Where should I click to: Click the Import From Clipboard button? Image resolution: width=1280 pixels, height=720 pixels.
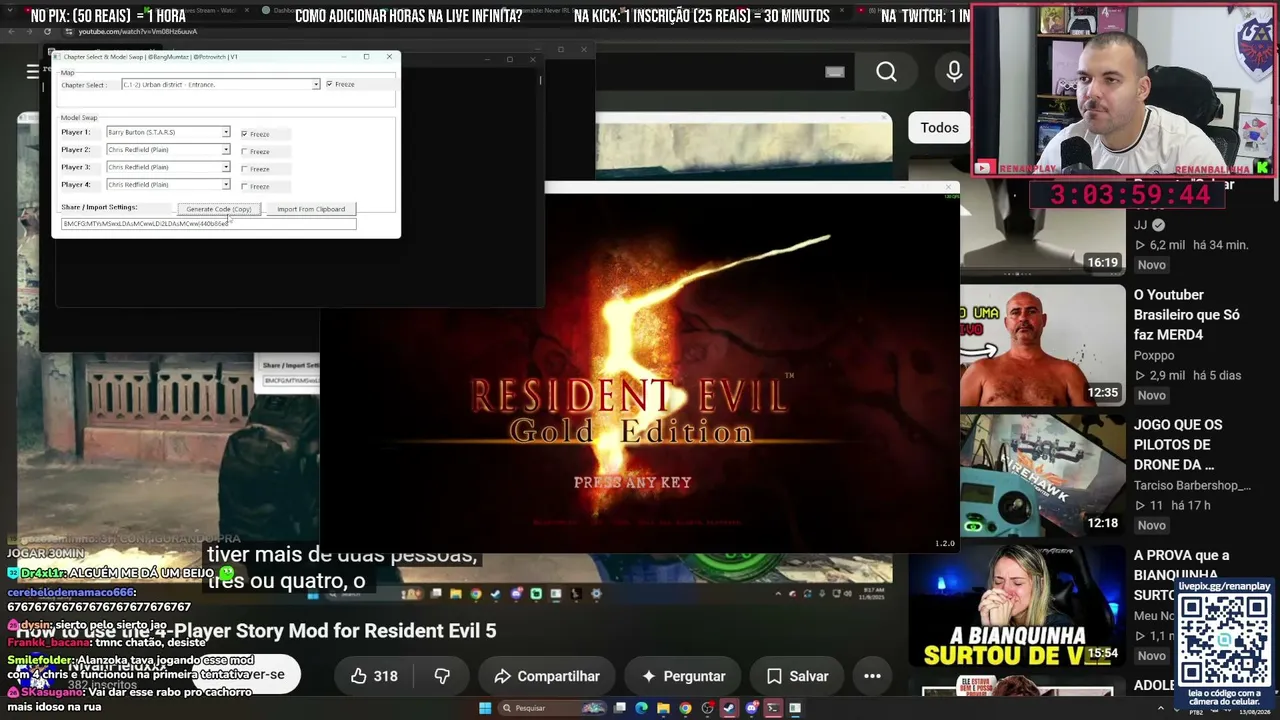point(311,209)
